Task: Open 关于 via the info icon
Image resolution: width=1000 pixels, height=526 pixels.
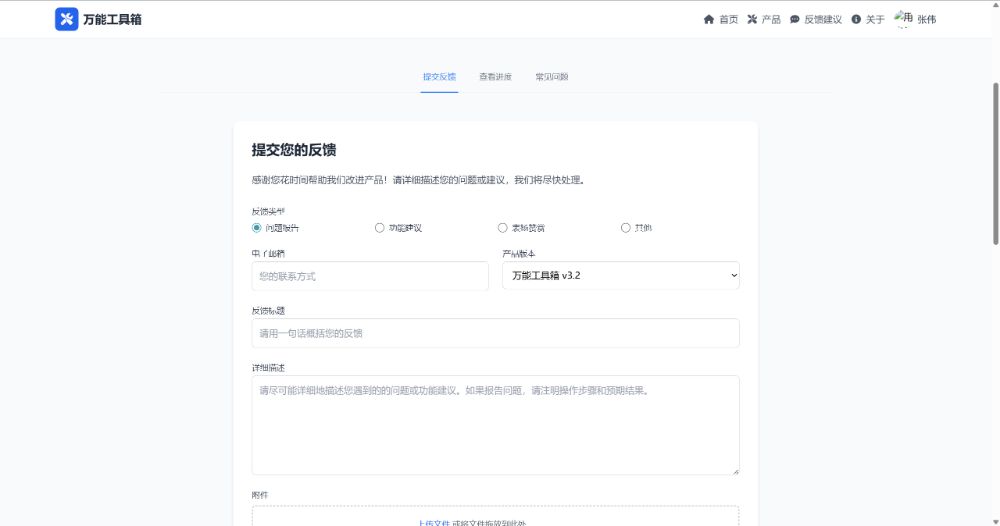Action: coord(856,19)
